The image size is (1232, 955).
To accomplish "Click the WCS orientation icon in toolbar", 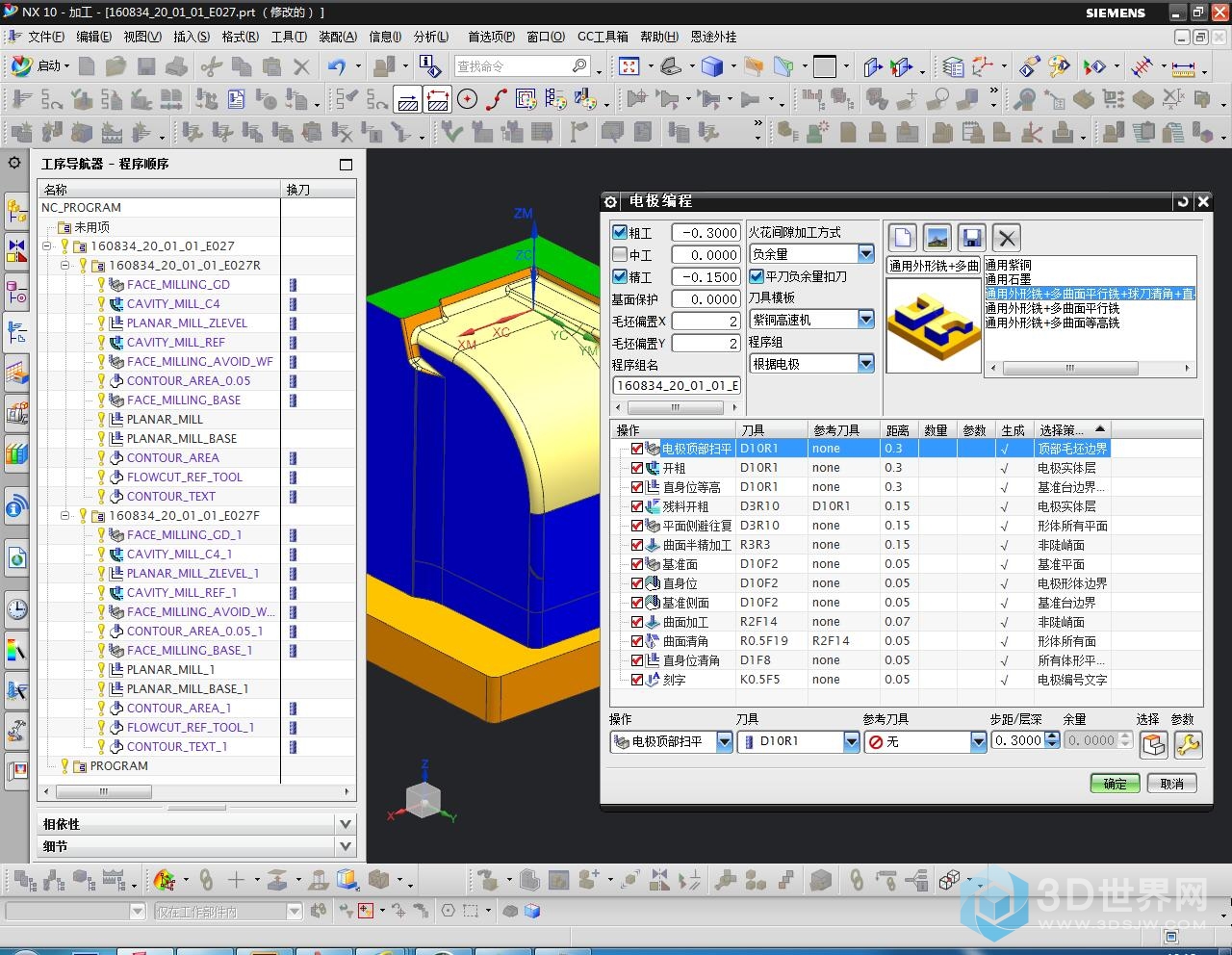I will (x=983, y=66).
